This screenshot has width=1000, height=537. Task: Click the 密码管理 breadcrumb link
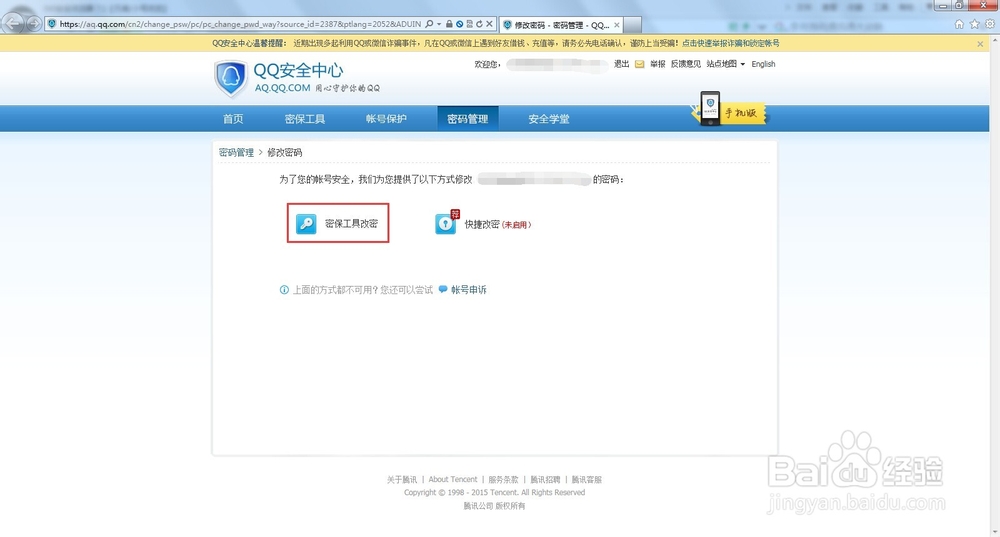(x=236, y=152)
